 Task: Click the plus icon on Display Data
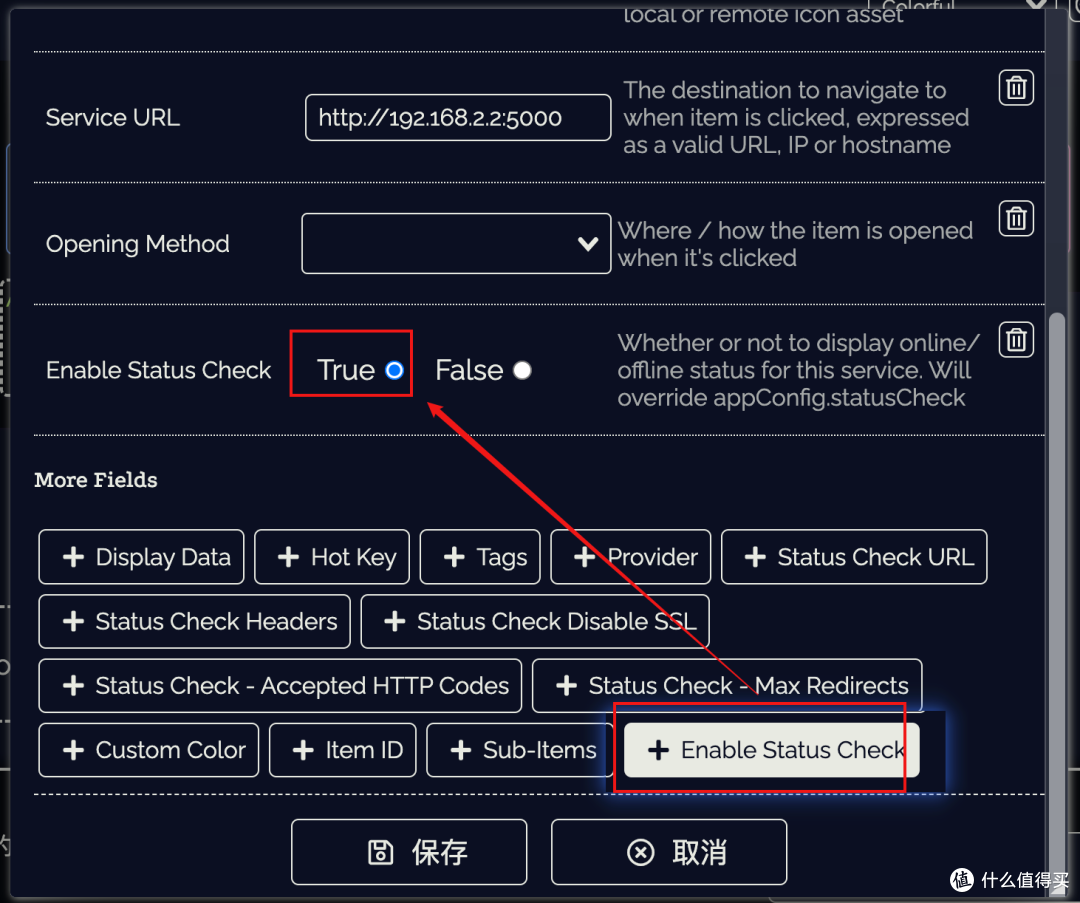(73, 557)
